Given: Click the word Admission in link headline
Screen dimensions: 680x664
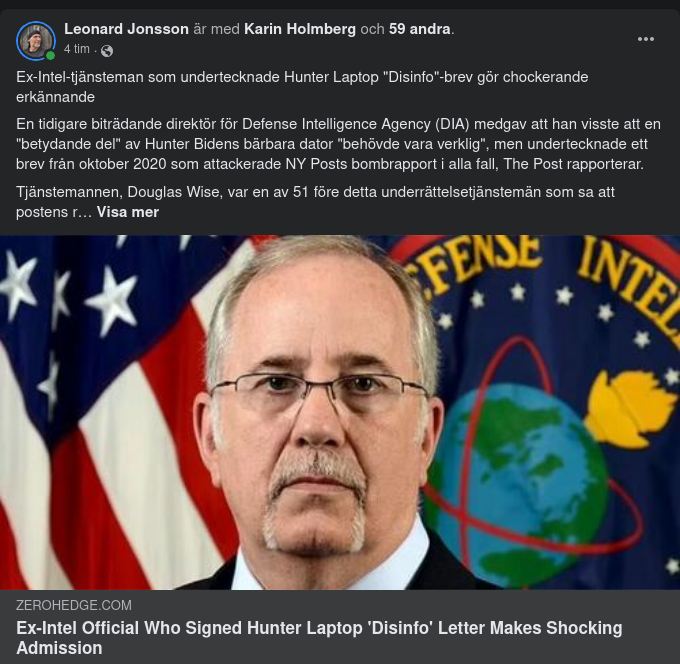Looking at the screenshot, I should click(59, 648).
